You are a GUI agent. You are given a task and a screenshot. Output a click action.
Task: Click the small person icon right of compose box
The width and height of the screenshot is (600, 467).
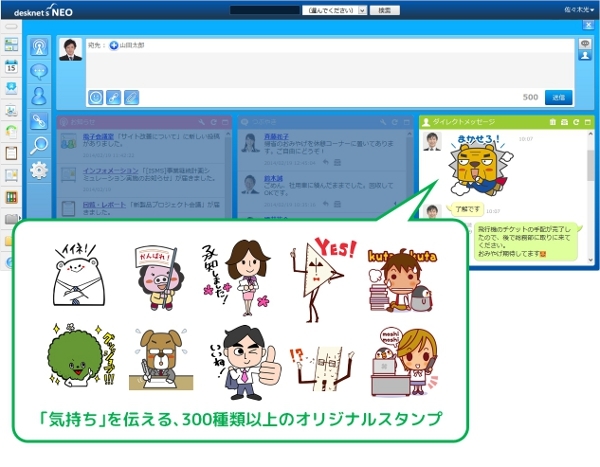pos(585,56)
